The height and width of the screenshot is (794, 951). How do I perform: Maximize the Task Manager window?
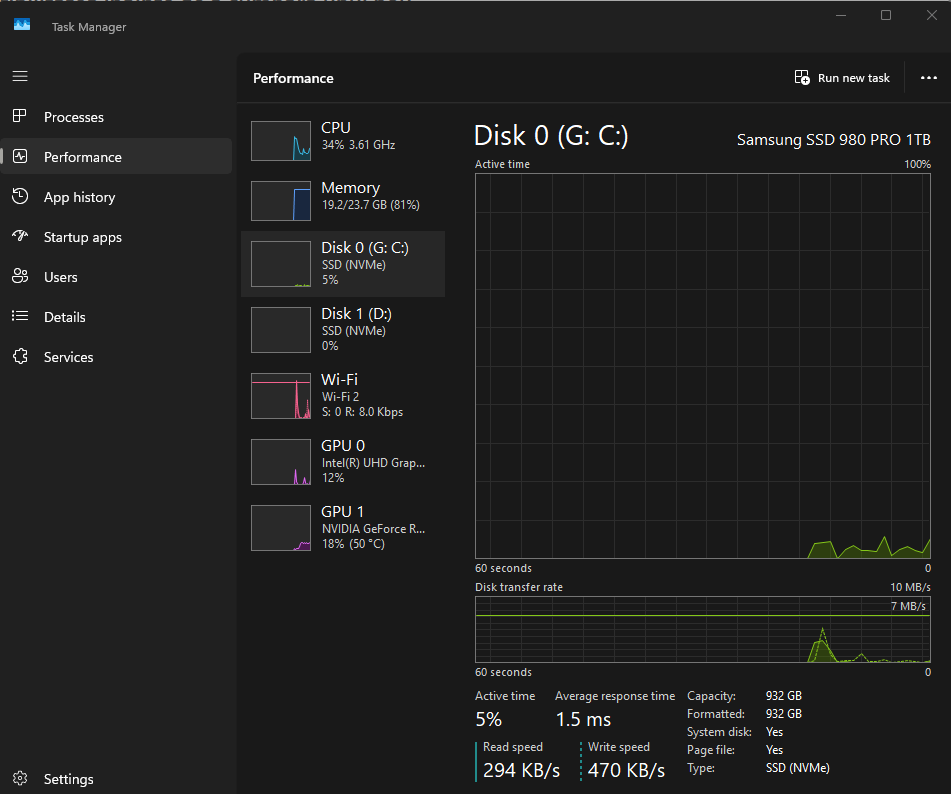(886, 15)
